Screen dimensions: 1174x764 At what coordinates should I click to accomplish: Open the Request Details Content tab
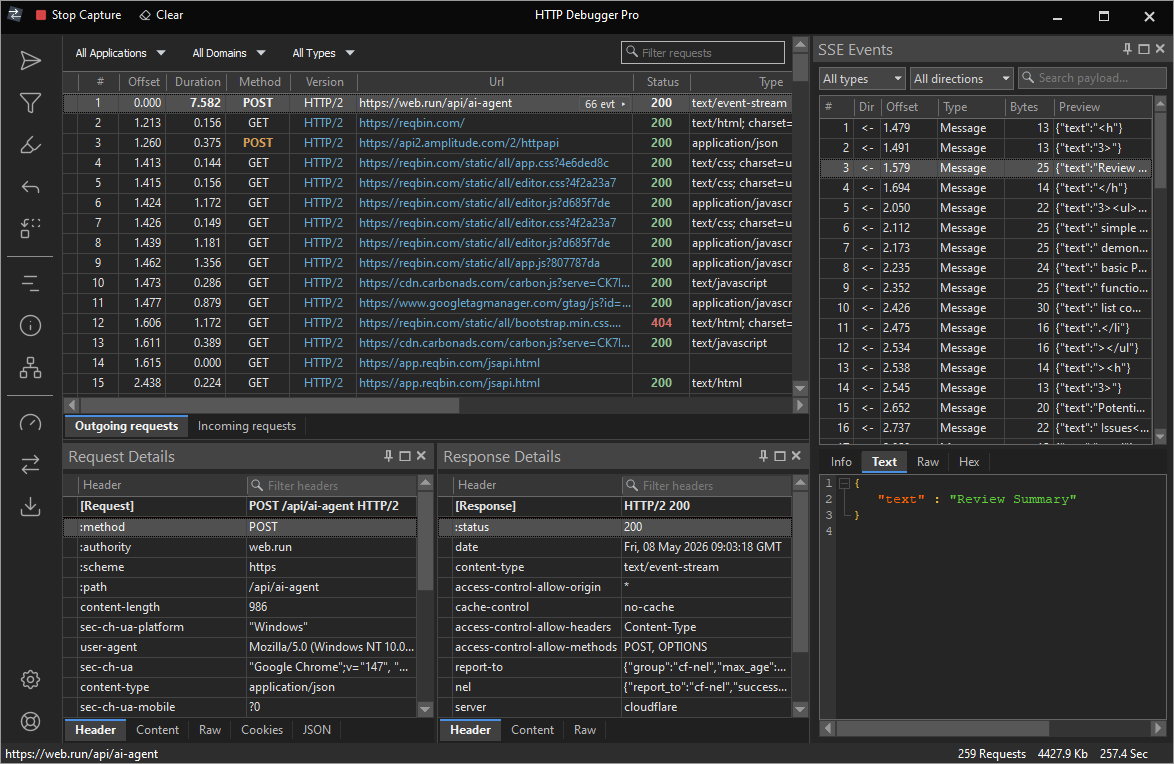point(157,730)
